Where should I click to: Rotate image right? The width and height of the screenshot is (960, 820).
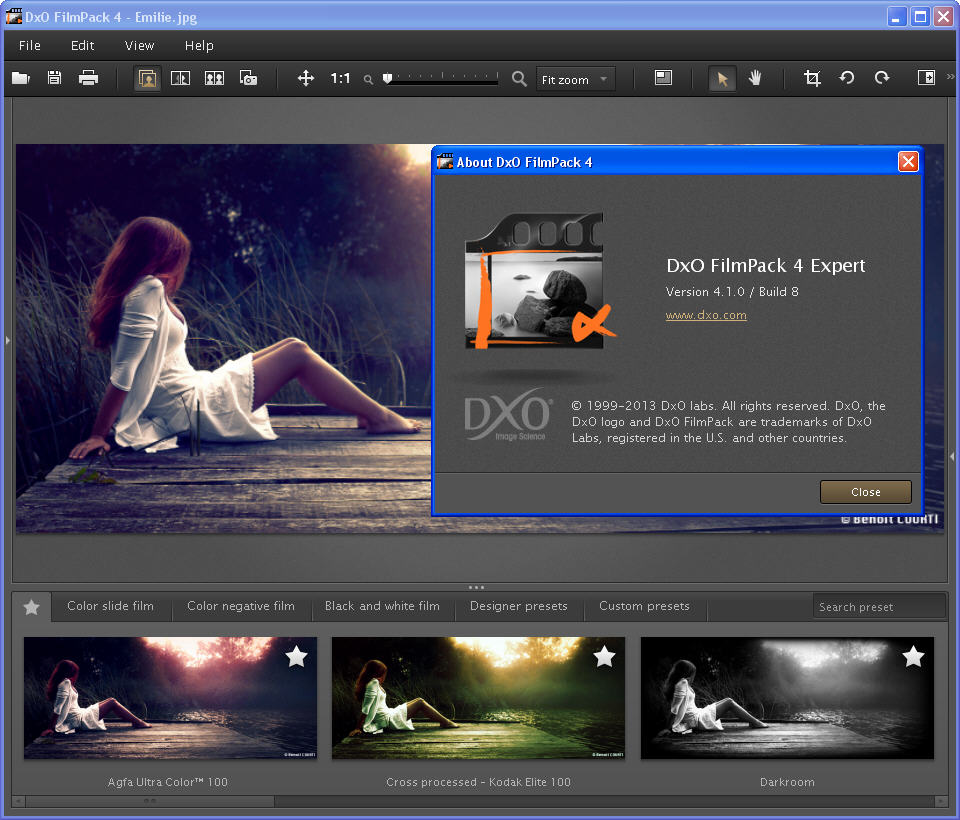[882, 78]
